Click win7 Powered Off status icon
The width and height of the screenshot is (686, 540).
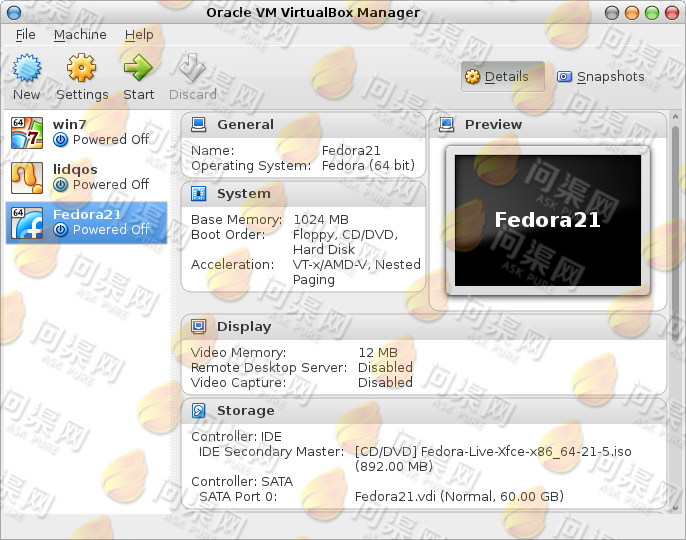coord(60,140)
